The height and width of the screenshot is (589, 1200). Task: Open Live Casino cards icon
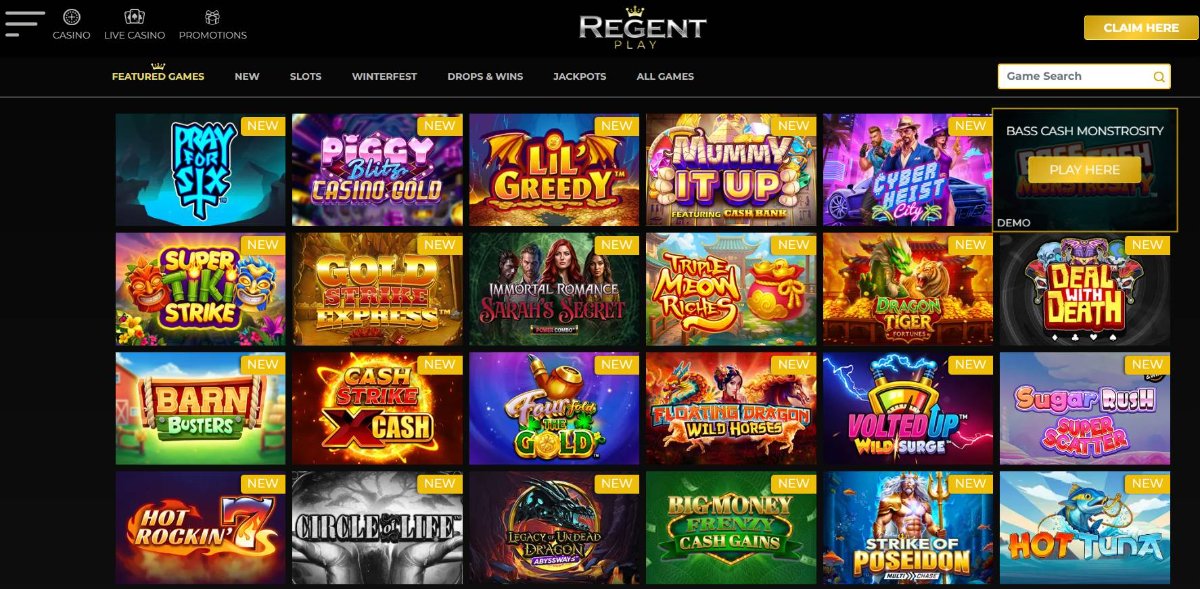tap(134, 17)
